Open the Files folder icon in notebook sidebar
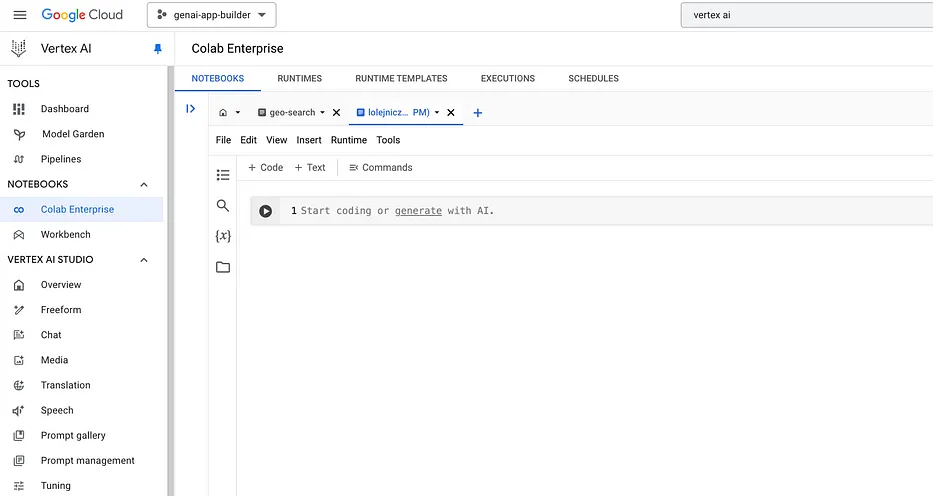 (x=222, y=267)
